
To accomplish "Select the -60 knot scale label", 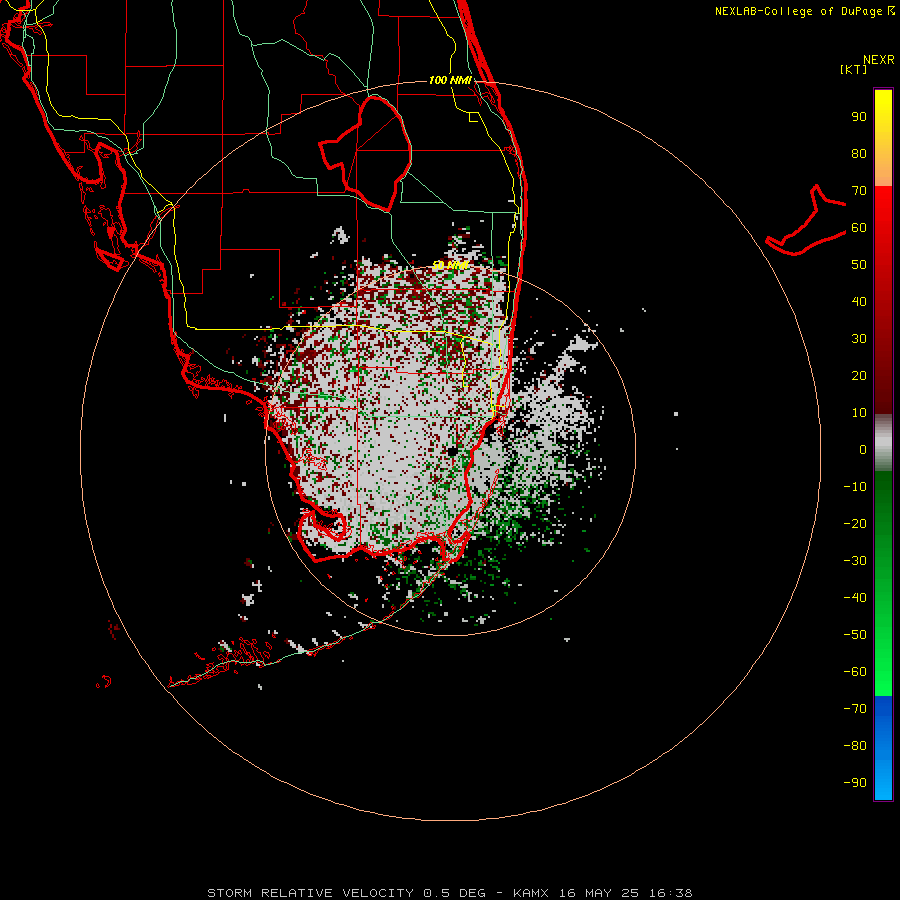I will [x=855, y=672].
